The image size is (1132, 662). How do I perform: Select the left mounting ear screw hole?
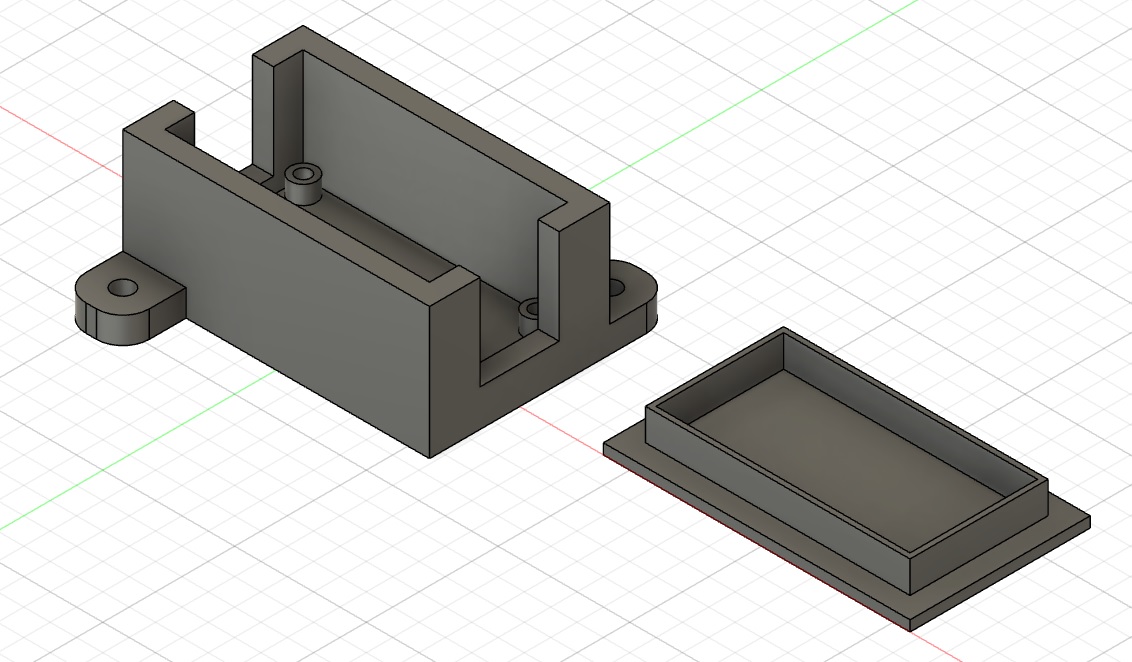tap(123, 288)
